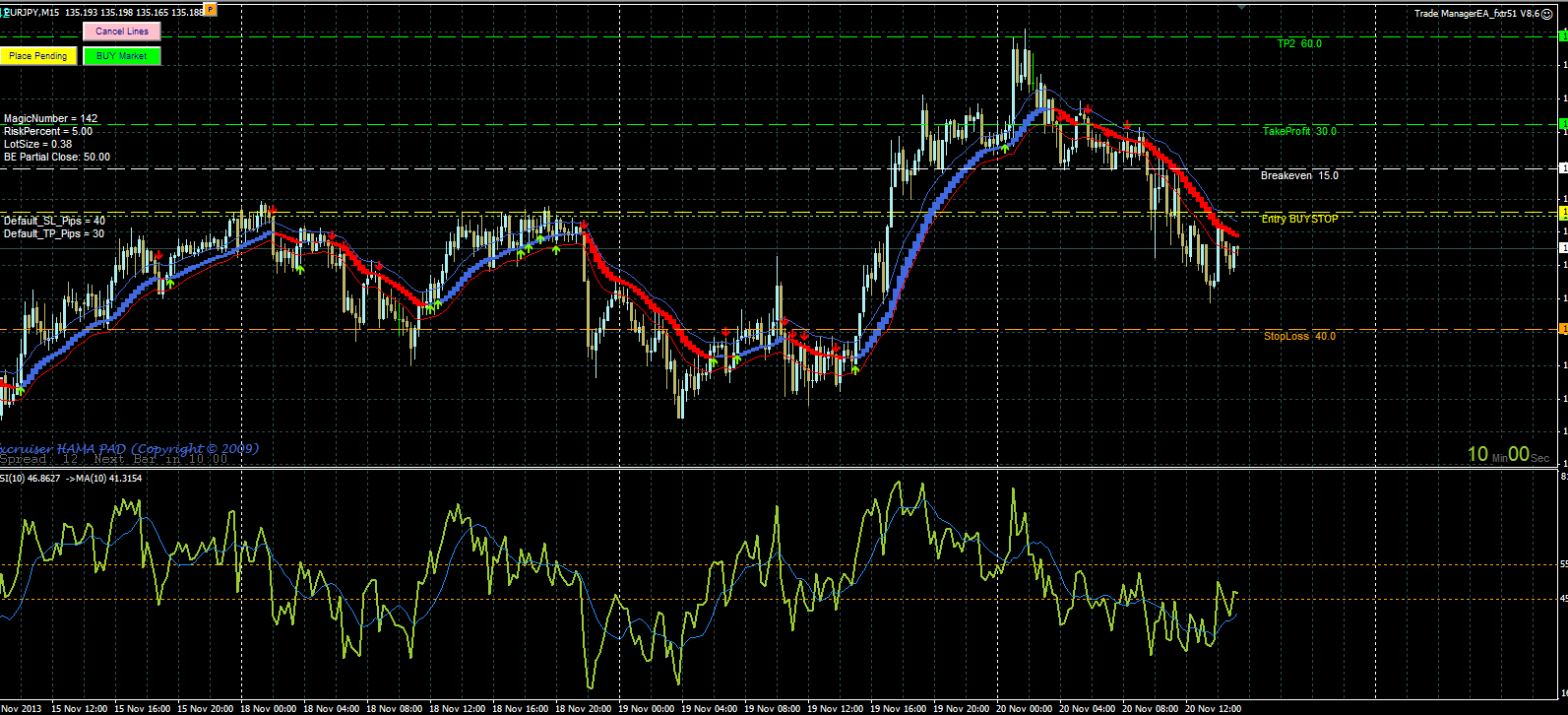Click the 19 Nov 00:00 time axis label

click(x=647, y=708)
